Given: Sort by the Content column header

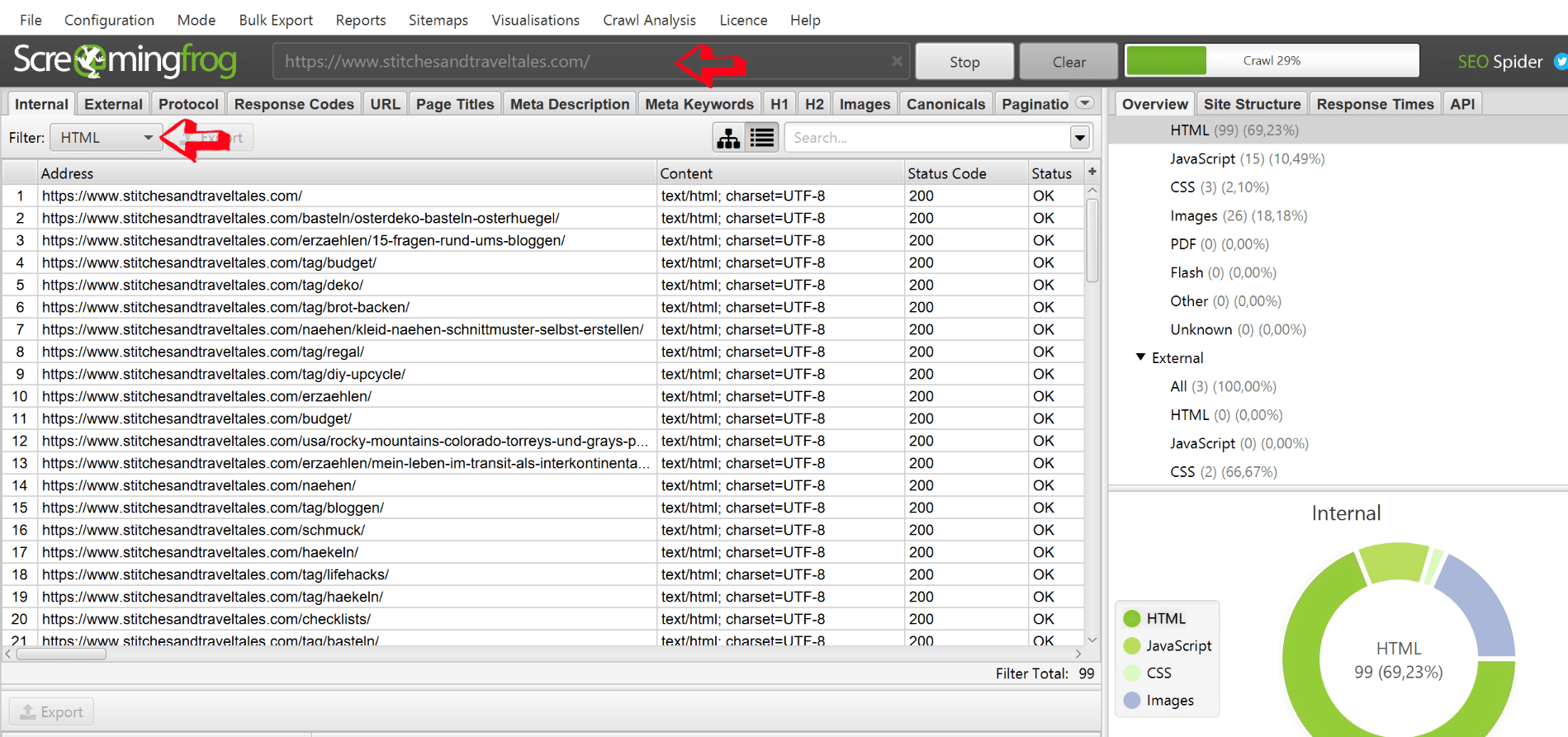Looking at the screenshot, I should 780,173.
